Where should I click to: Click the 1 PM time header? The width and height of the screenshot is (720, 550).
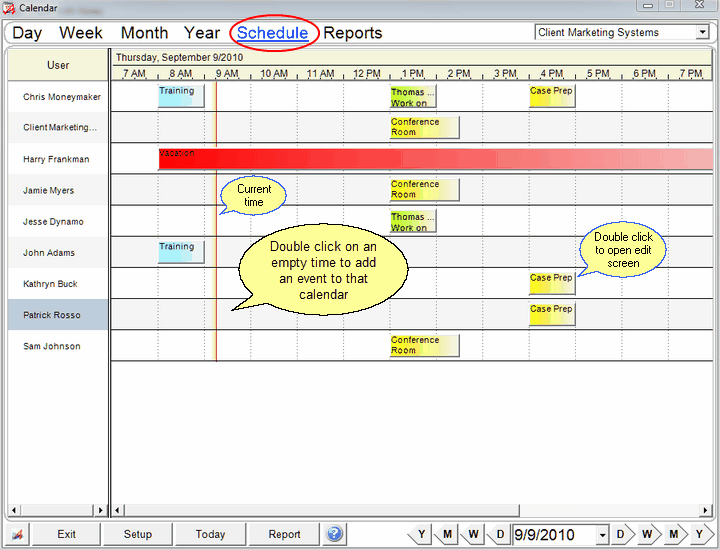point(413,73)
